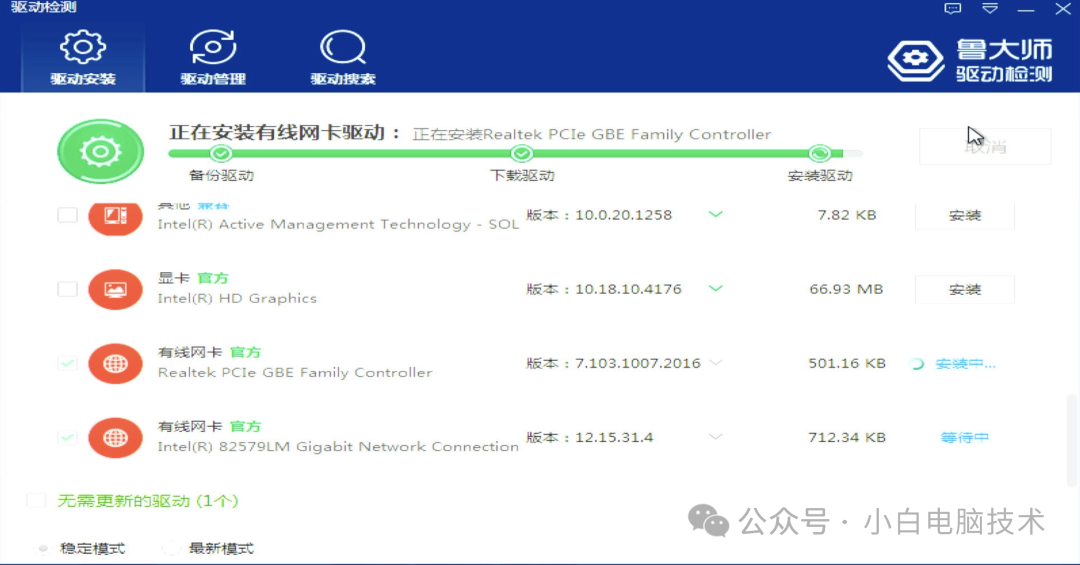Open the 驱动安装 tab

83,58
